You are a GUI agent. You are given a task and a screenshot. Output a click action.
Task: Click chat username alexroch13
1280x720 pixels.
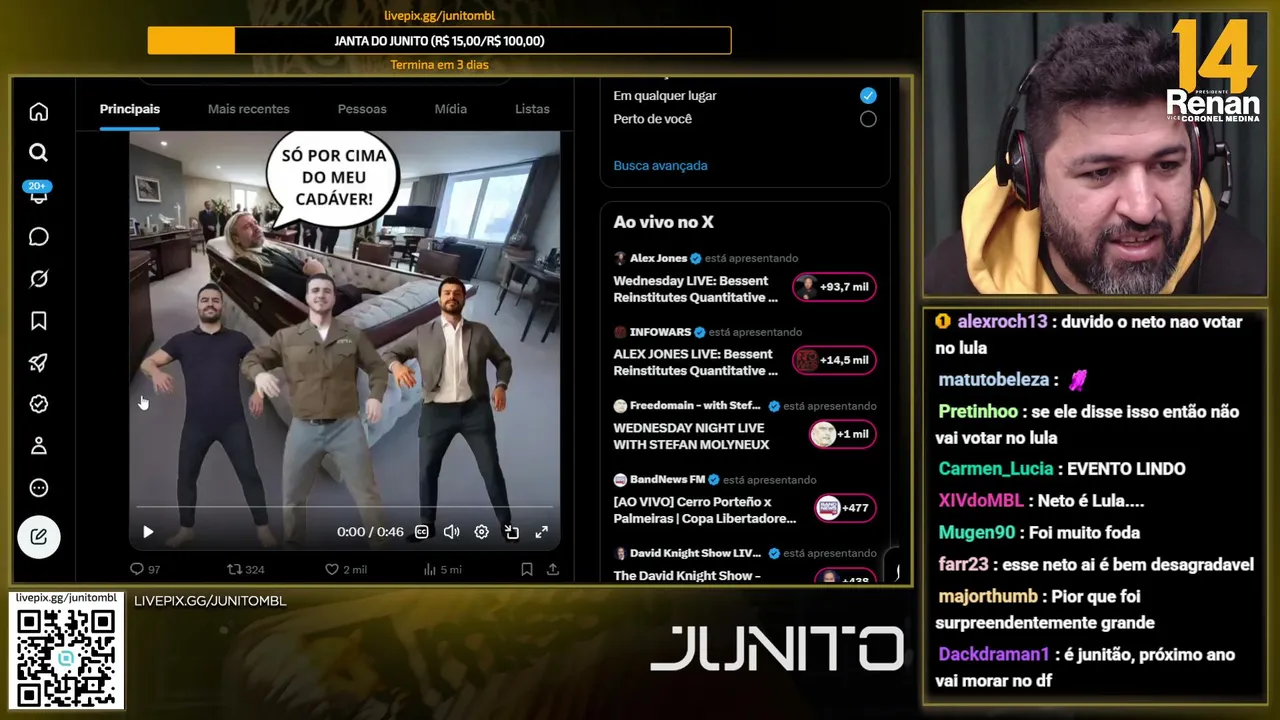coord(1002,322)
